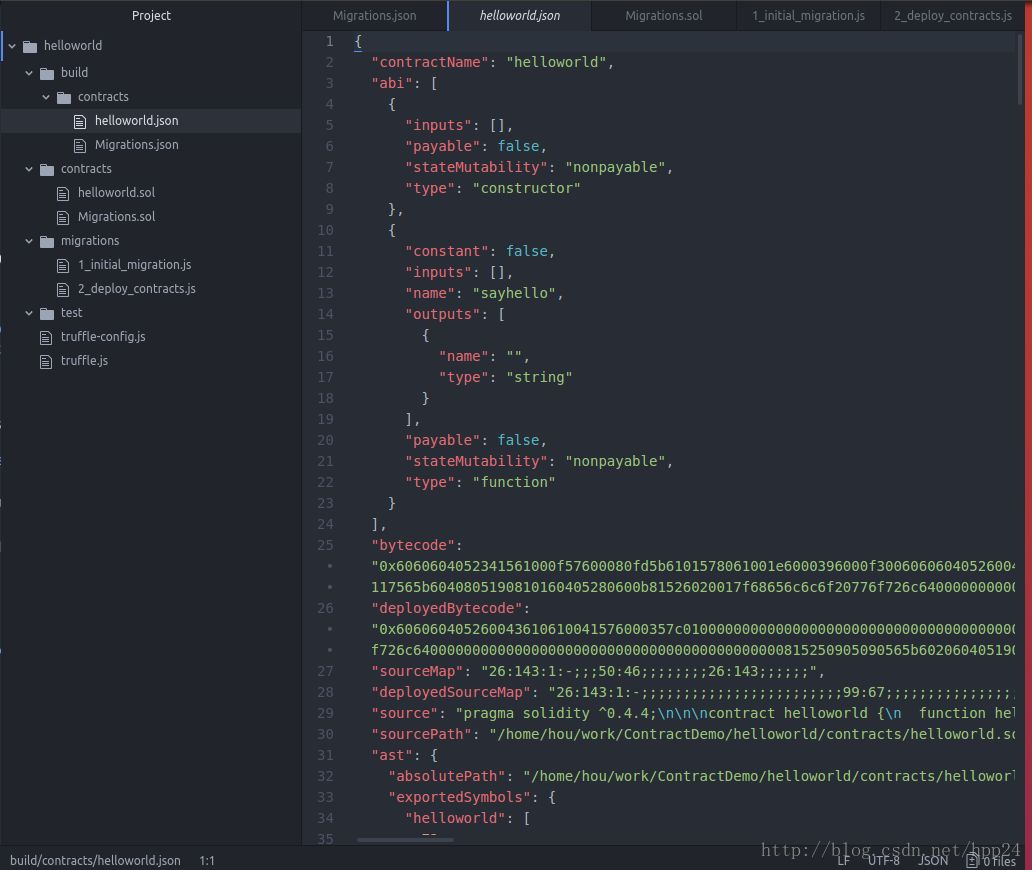Switch to the 1_initial_migration.js tab
This screenshot has width=1032, height=870.
tap(808, 16)
